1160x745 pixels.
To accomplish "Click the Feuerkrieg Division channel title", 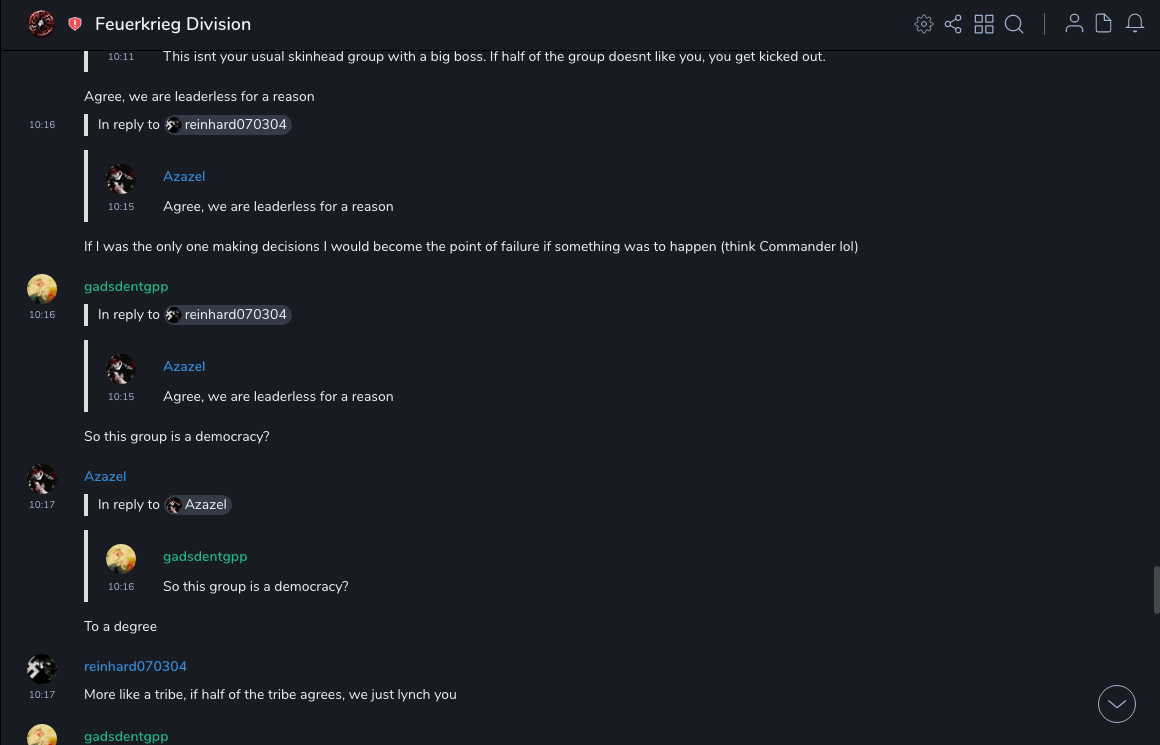I will [173, 24].
